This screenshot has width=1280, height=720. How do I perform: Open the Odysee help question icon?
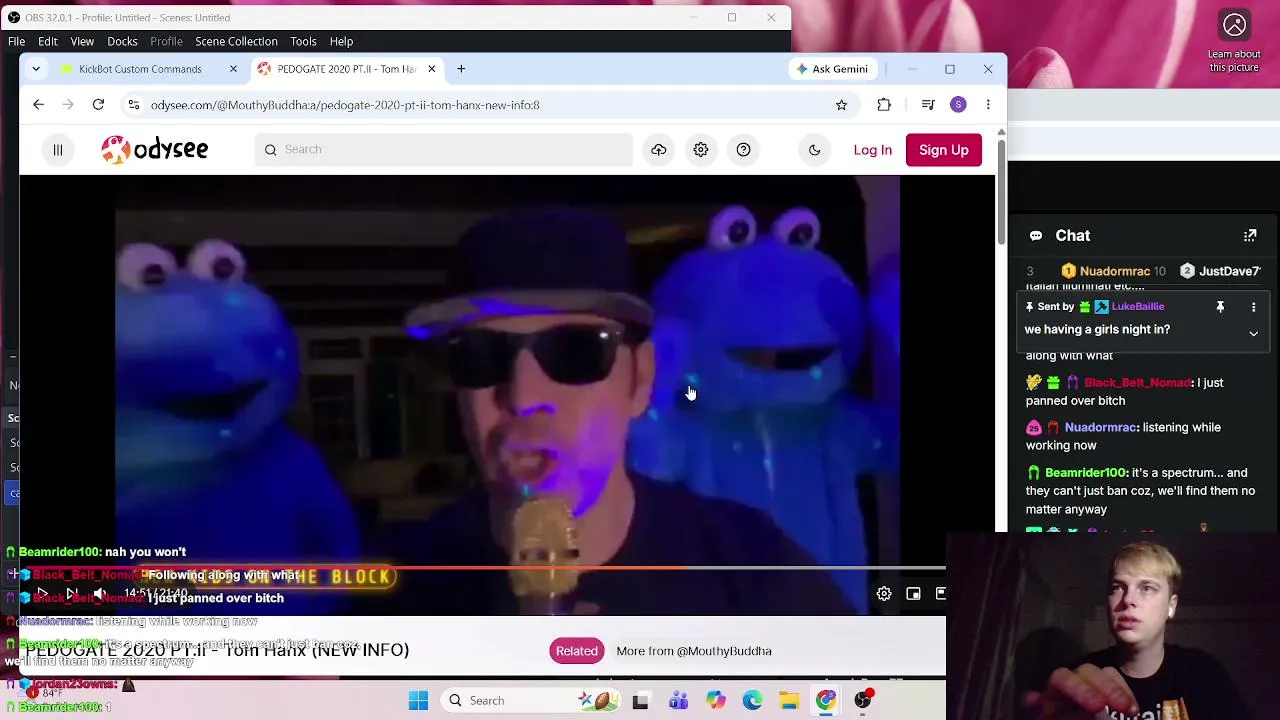click(743, 150)
